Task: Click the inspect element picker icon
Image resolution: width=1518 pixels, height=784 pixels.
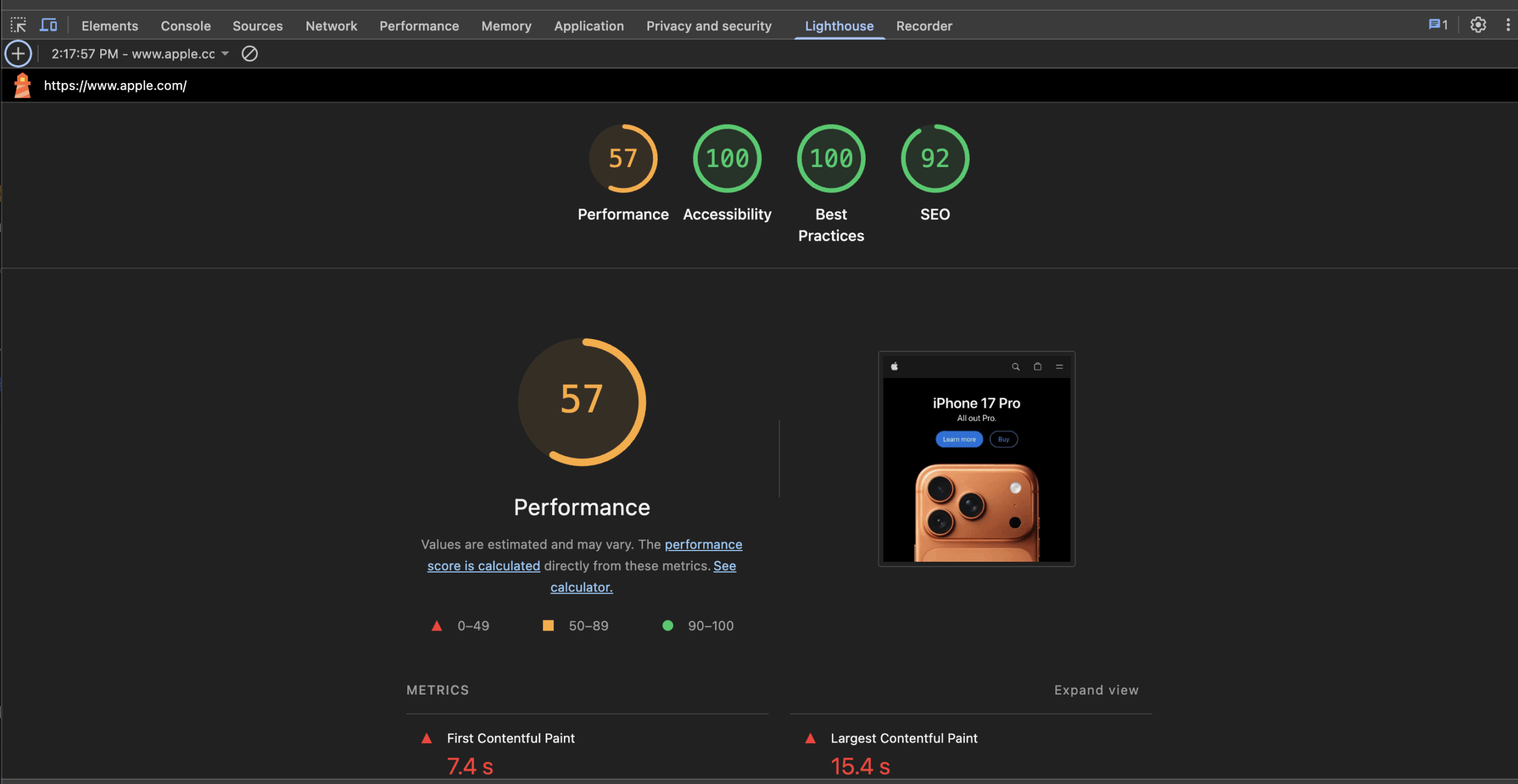Action: point(18,25)
